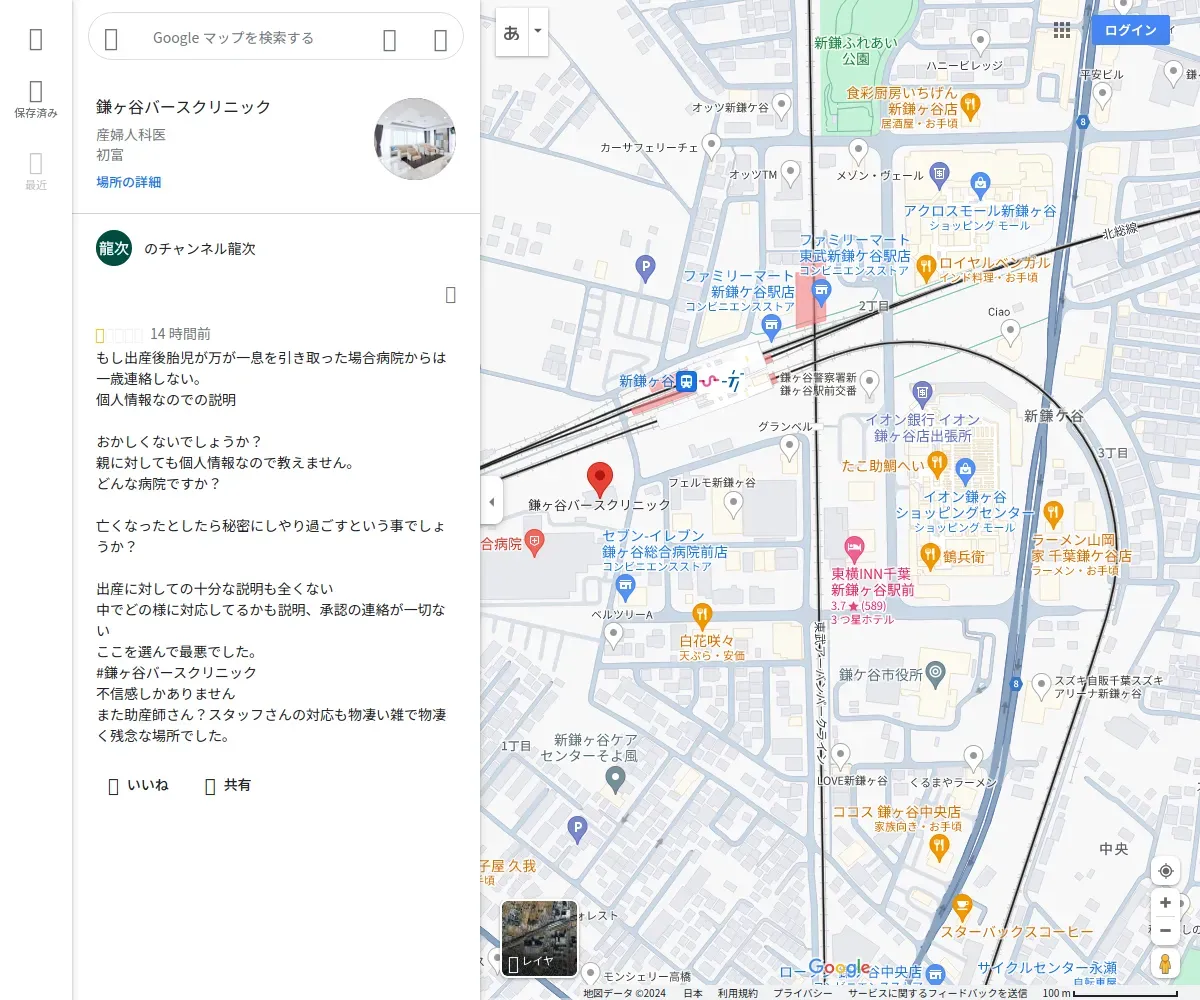Click スターバックスコーヒー cafe marker
Viewport: 1200px width, 1000px height.
pyautogui.click(x=962, y=908)
